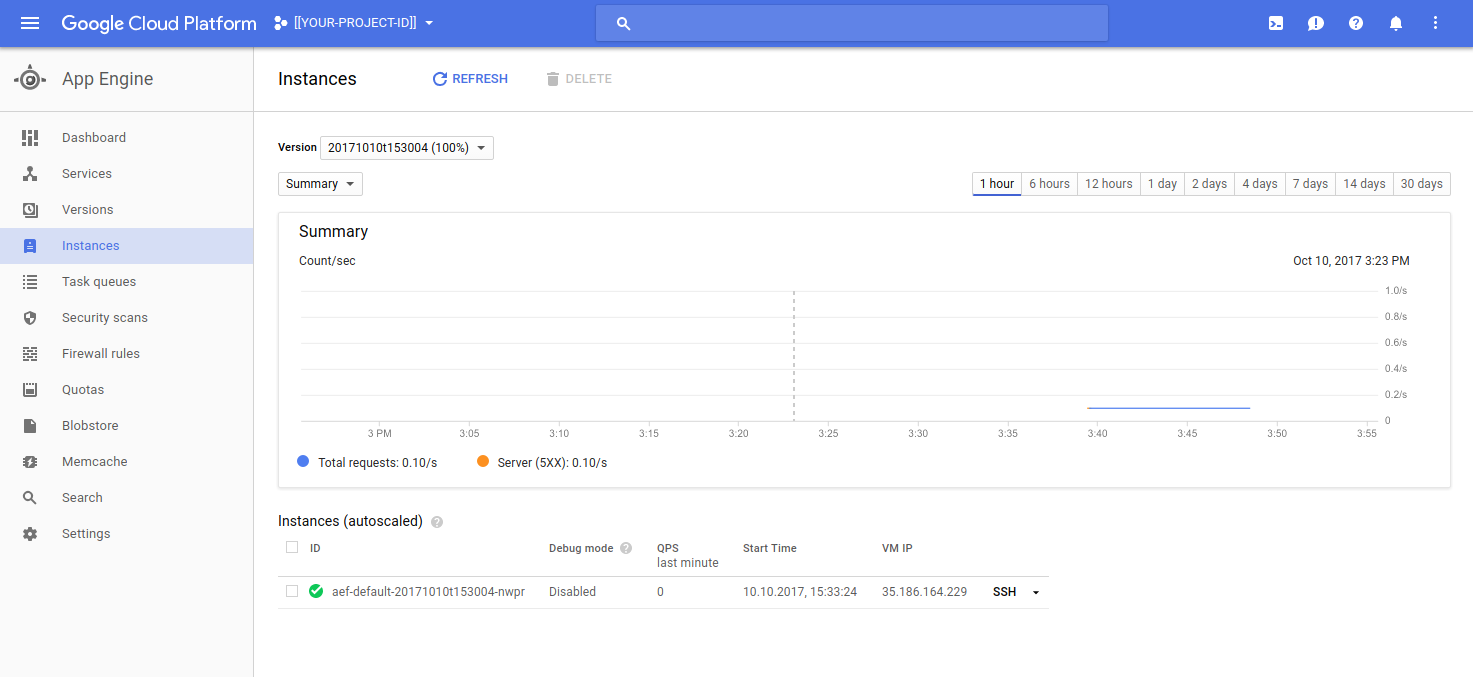Click the App Engine logo icon

click(30, 79)
